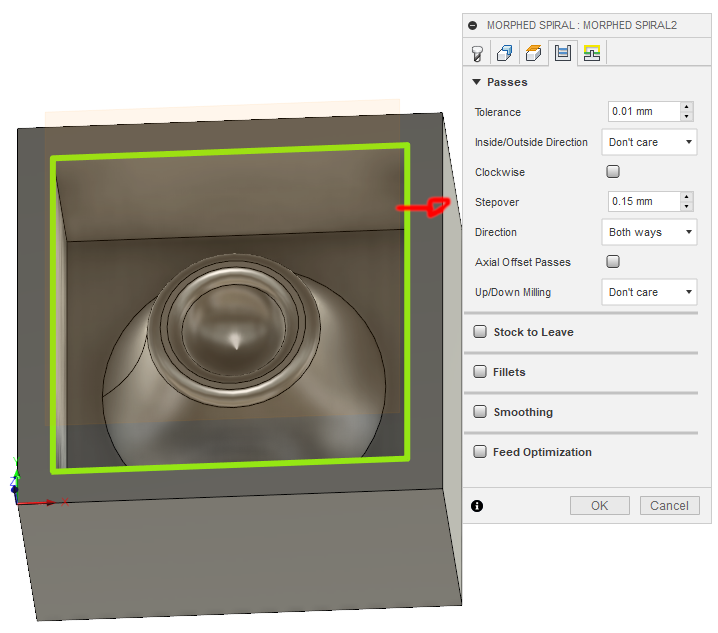Open the Heights tab icon

[x=533, y=53]
